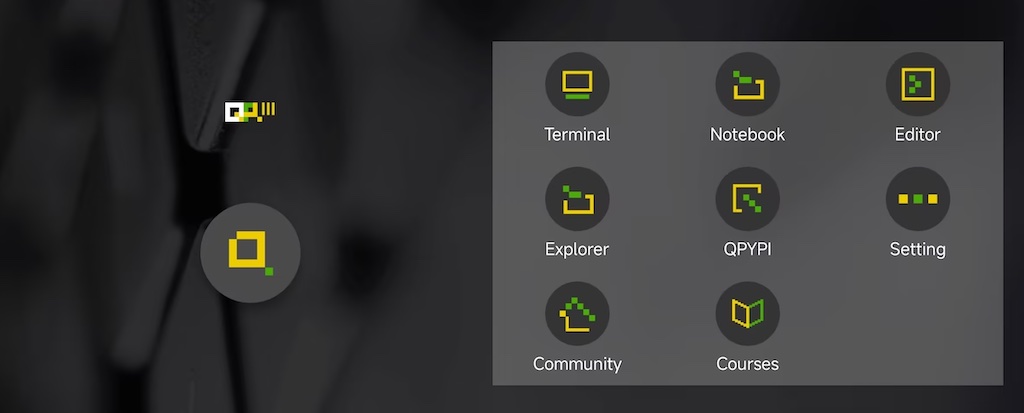This screenshot has width=1024, height=413.
Task: Click the Courses text label
Action: pyautogui.click(x=748, y=364)
